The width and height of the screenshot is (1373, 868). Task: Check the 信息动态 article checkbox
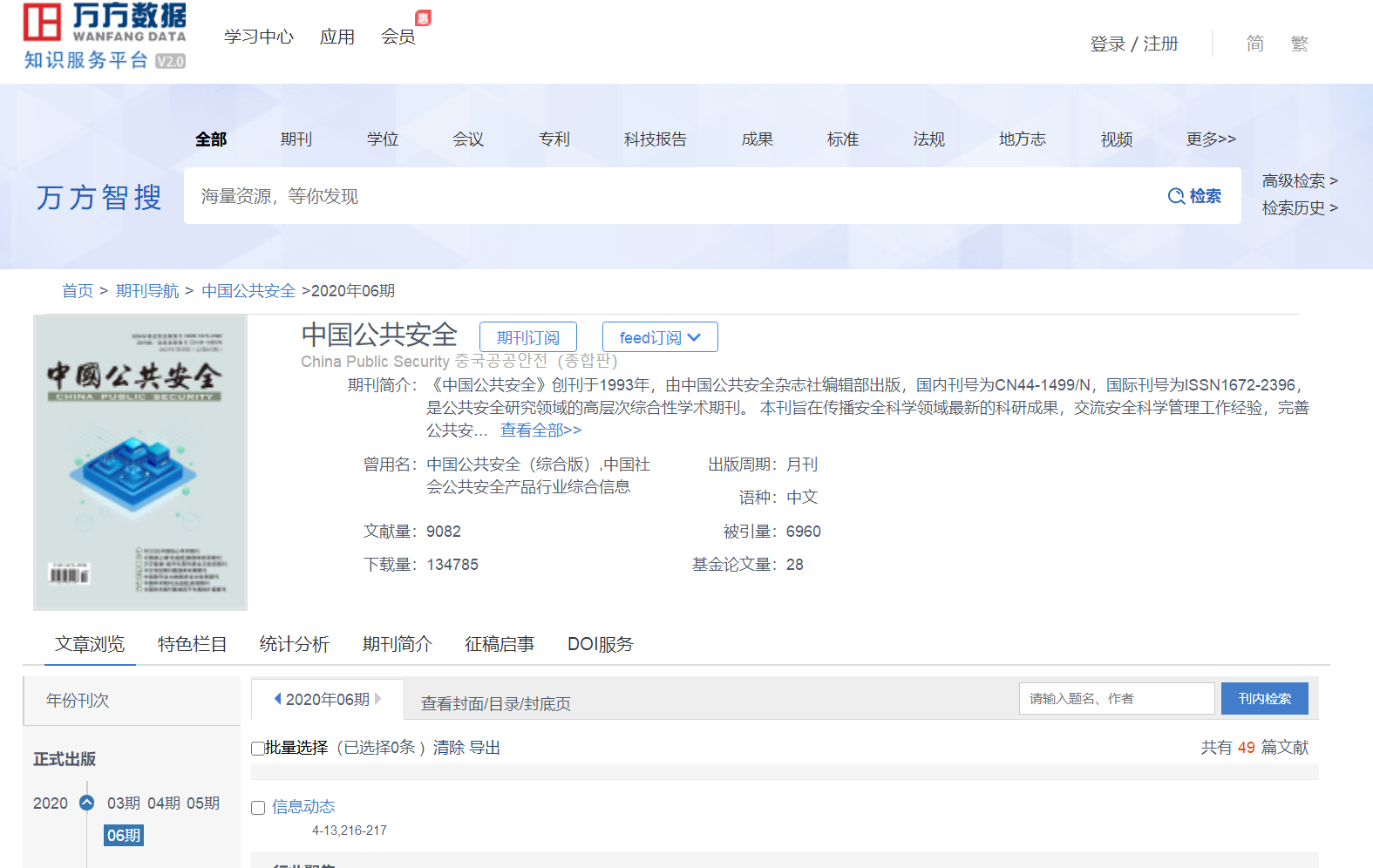(258, 808)
